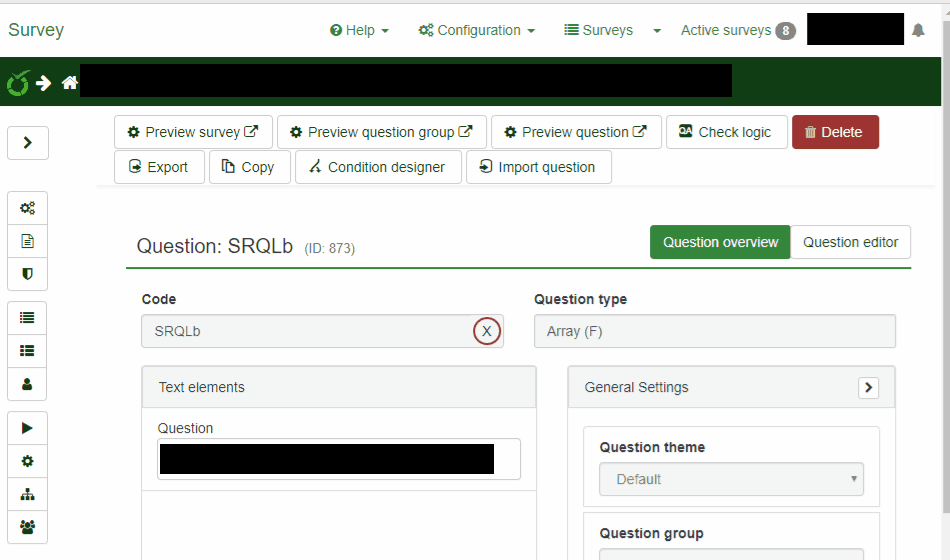Open the Surveys dropdown caret

[657, 31]
